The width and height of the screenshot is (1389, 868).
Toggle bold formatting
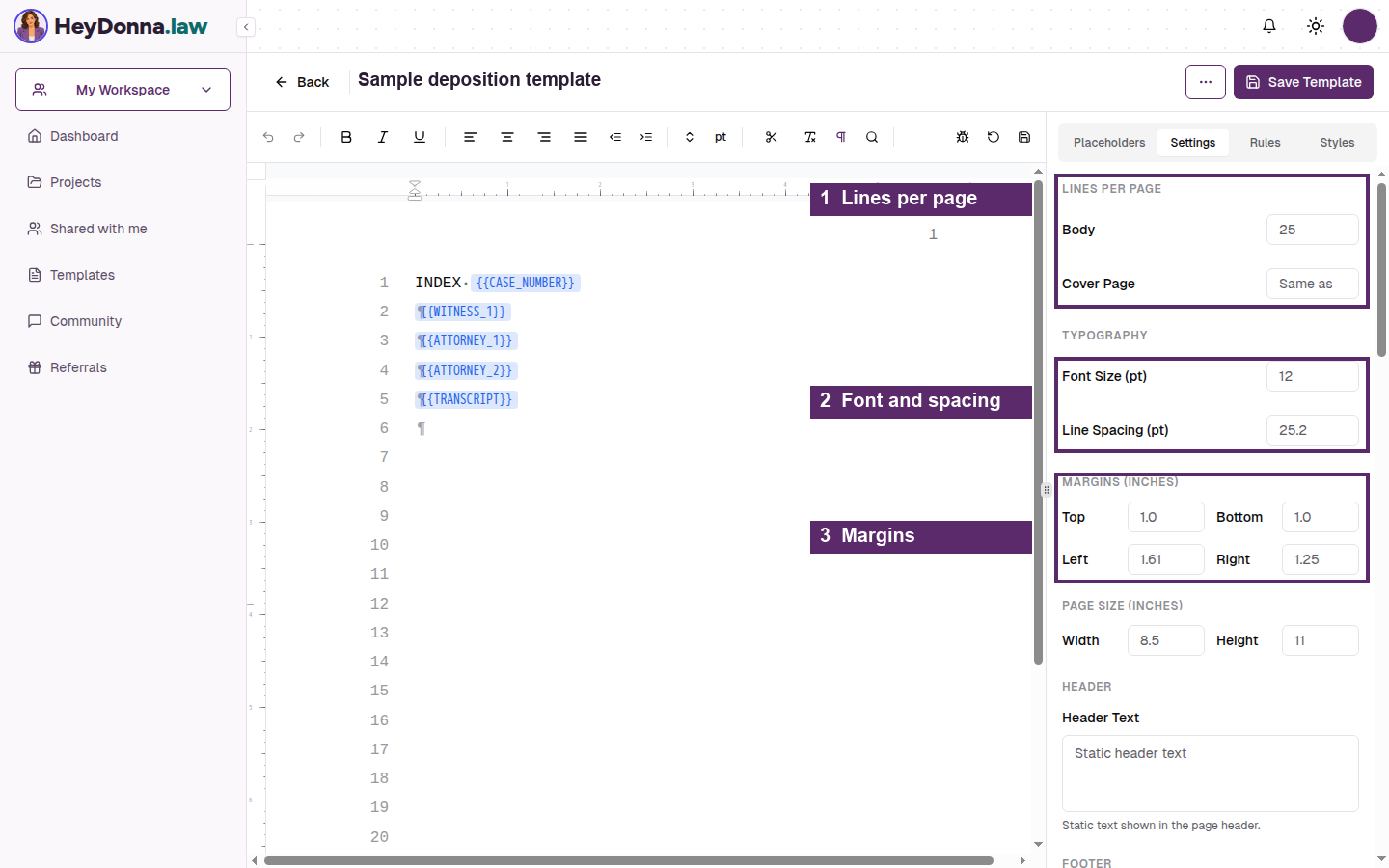pos(346,137)
